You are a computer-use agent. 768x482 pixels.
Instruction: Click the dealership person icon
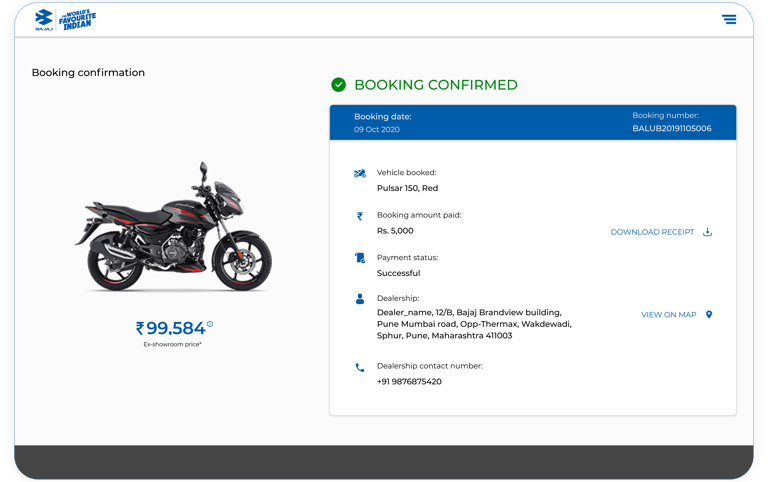click(x=360, y=299)
